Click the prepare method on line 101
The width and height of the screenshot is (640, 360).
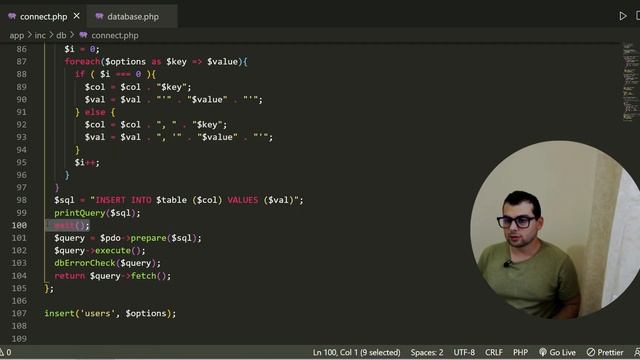tap(149, 238)
